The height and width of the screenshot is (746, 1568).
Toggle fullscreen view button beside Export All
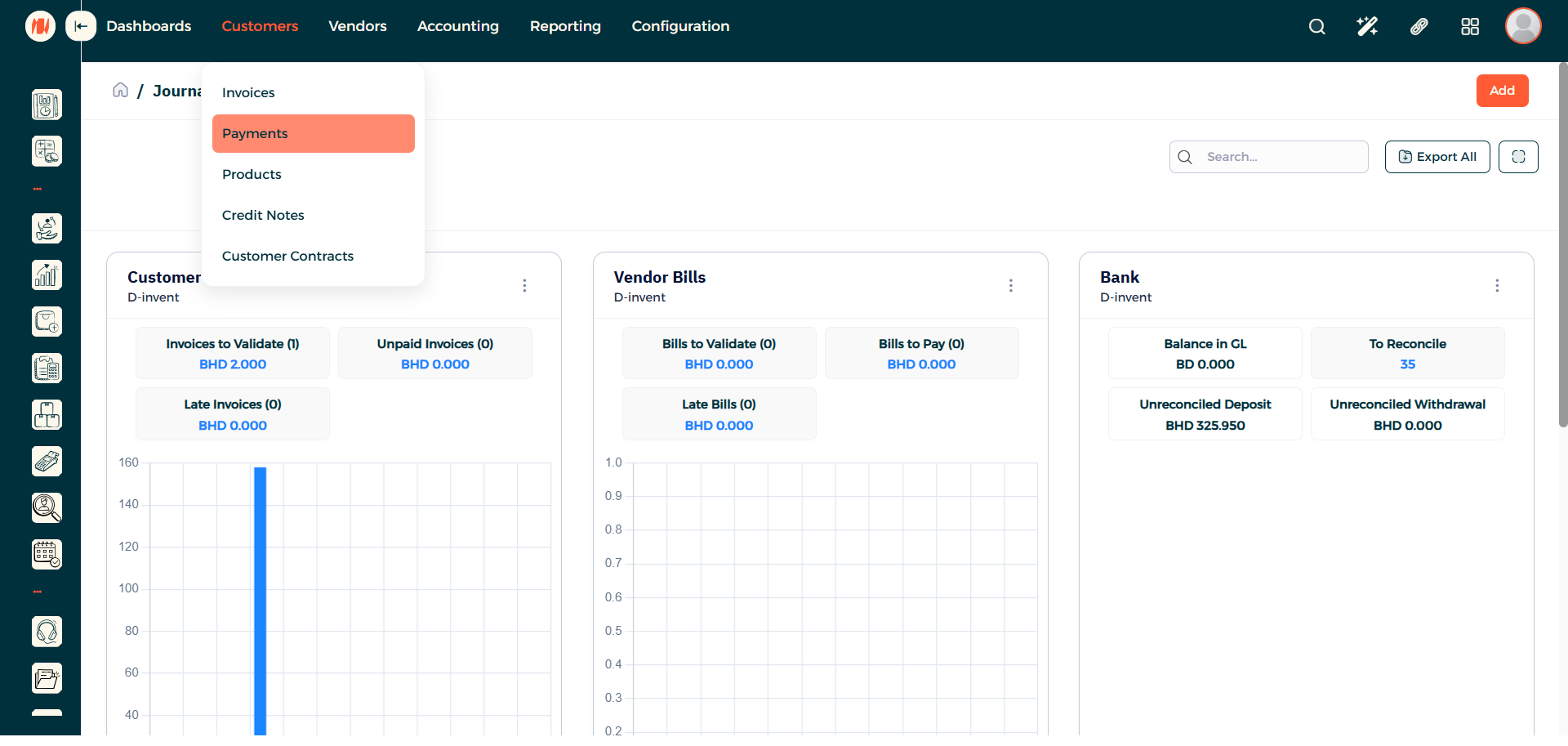click(x=1518, y=157)
